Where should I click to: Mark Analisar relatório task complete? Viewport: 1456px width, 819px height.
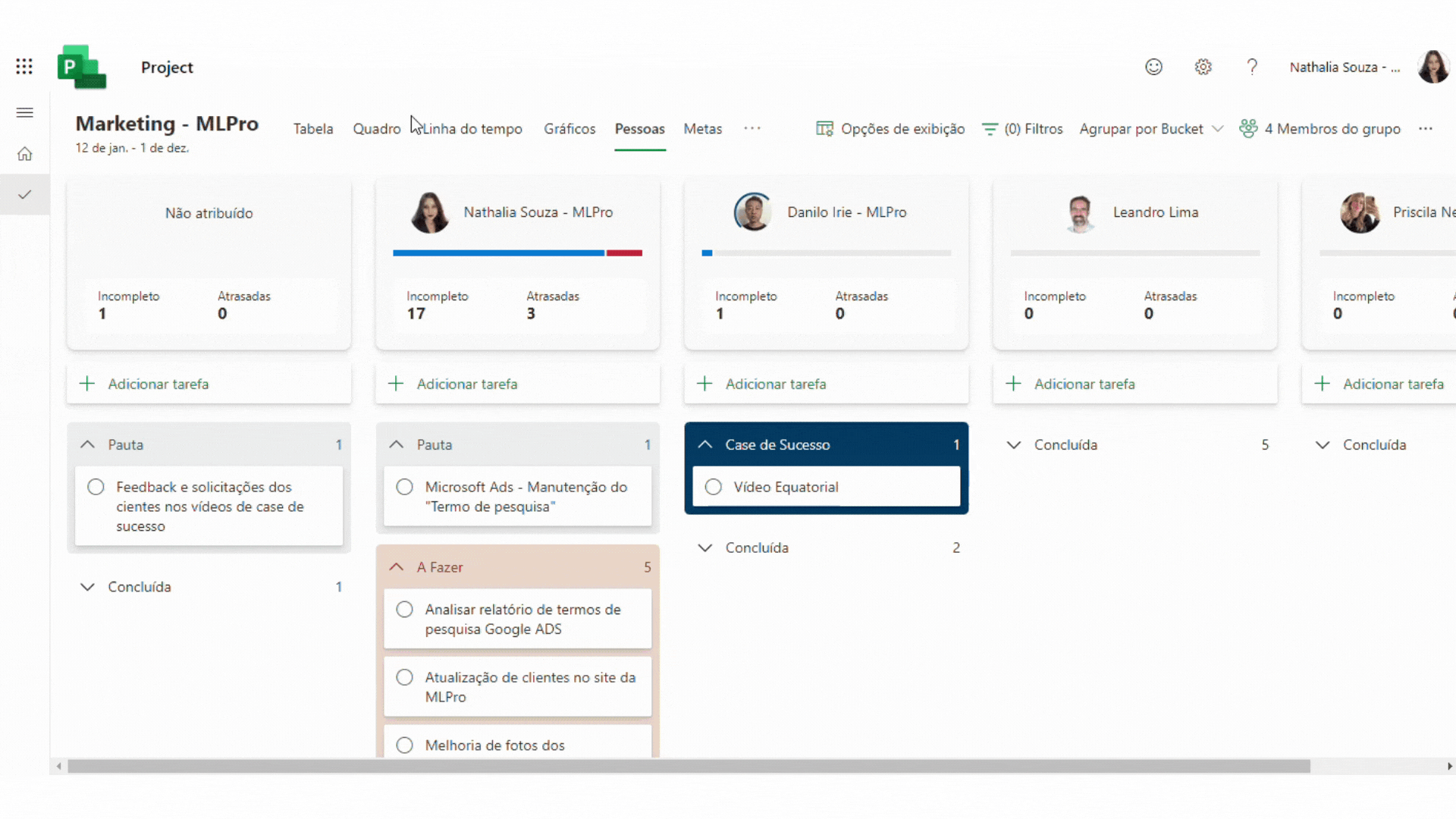click(405, 610)
